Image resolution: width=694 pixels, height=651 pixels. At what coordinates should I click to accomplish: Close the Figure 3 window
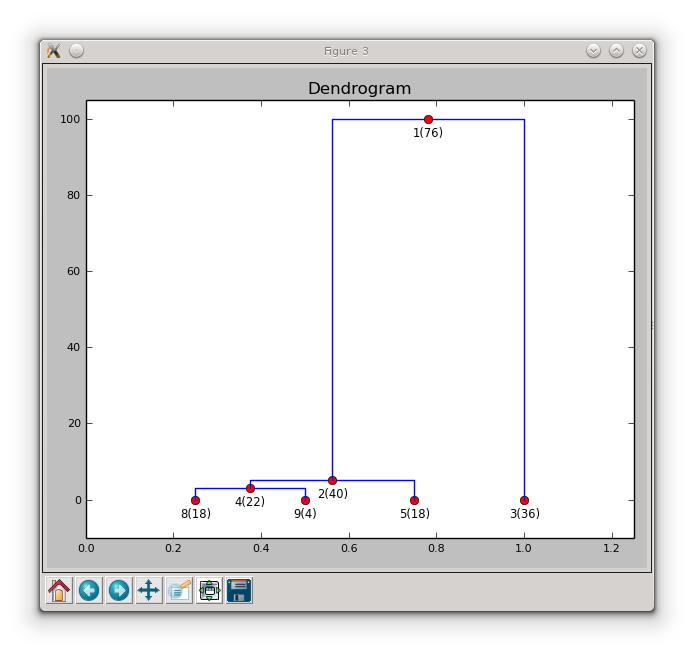(639, 51)
